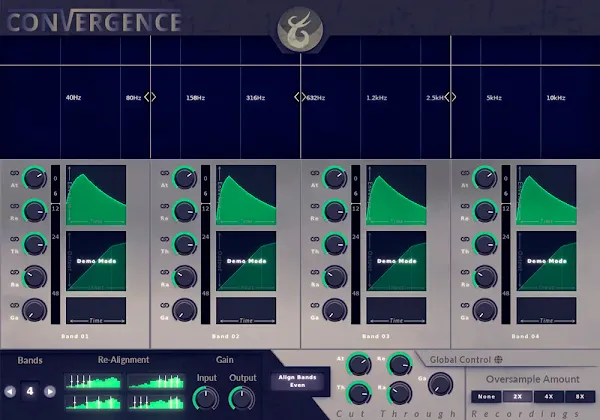Click Band 02 Threshold knob
This screenshot has height=420, width=600.
point(185,244)
